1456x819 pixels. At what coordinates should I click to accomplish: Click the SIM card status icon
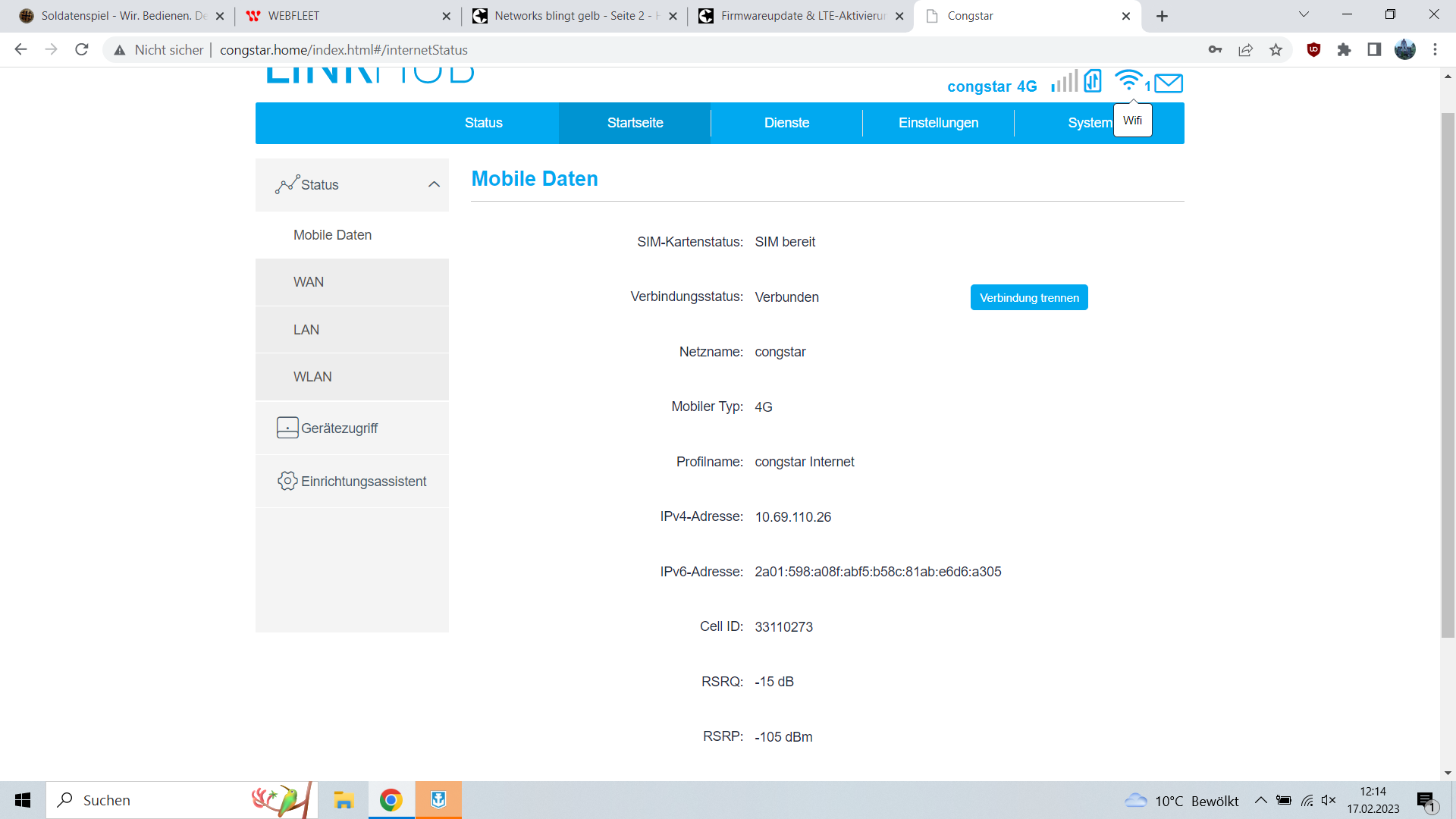(1093, 81)
